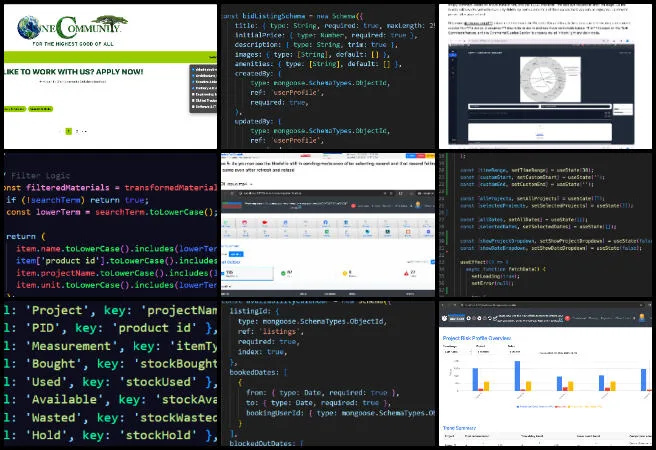Image resolution: width=656 pixels, height=450 pixels.
Task: Click the browser reload icon in the risk dashboard window
Action: point(455,305)
